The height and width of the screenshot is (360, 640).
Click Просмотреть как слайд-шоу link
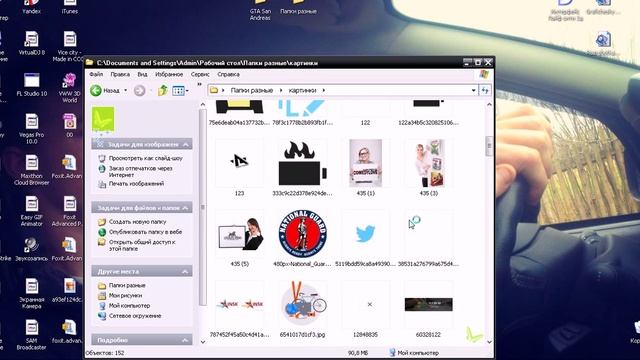point(145,158)
